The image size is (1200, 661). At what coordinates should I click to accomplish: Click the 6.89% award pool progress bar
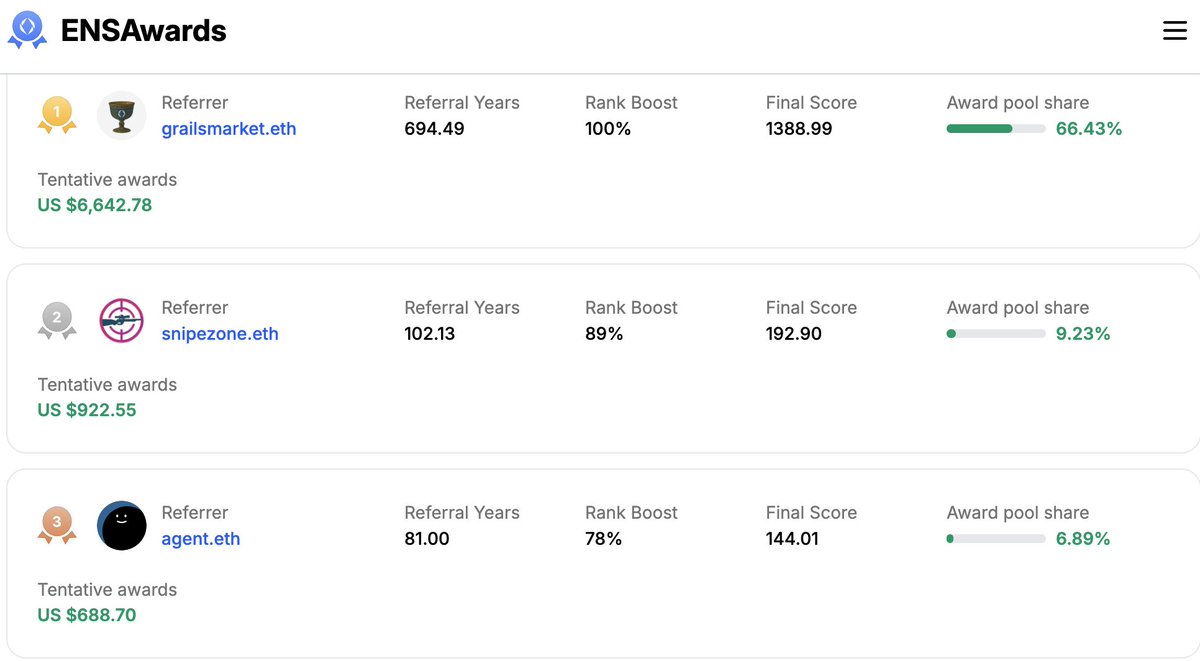(x=996, y=539)
